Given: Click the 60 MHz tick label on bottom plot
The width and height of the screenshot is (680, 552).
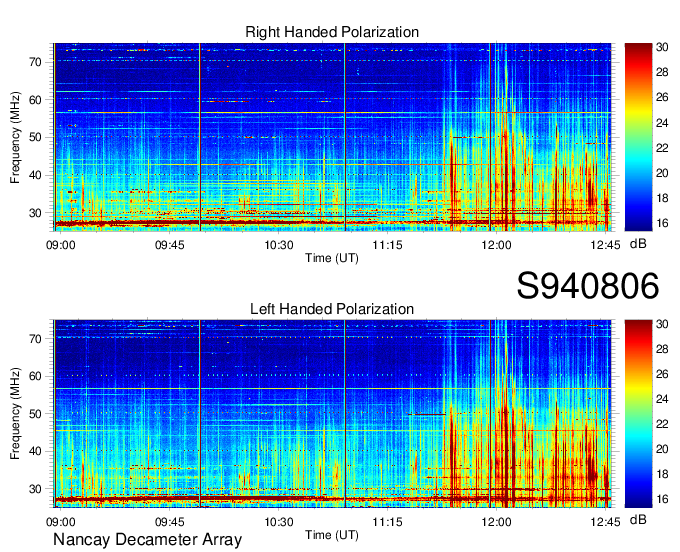Looking at the screenshot, I should (35, 376).
